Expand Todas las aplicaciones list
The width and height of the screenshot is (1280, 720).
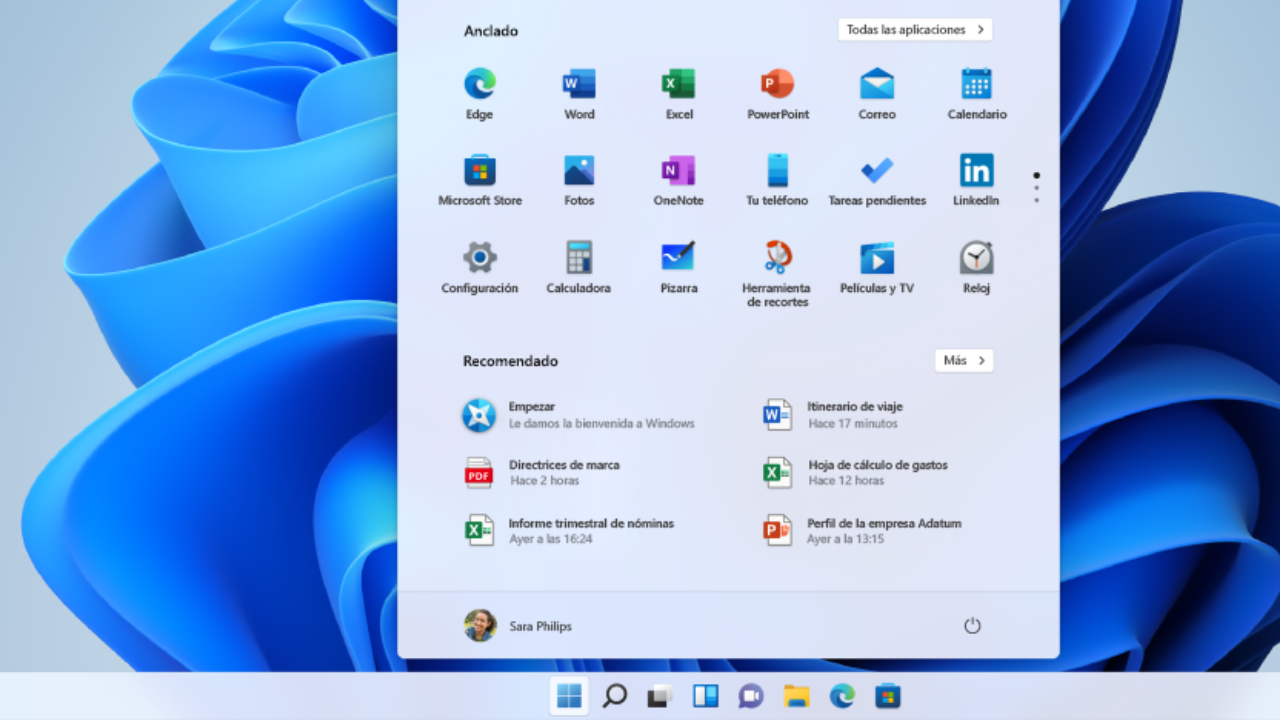[x=915, y=30]
